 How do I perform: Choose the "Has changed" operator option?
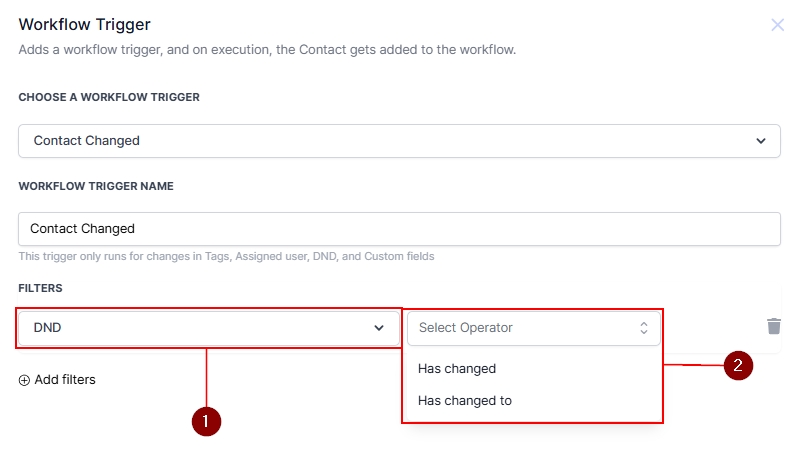point(457,368)
